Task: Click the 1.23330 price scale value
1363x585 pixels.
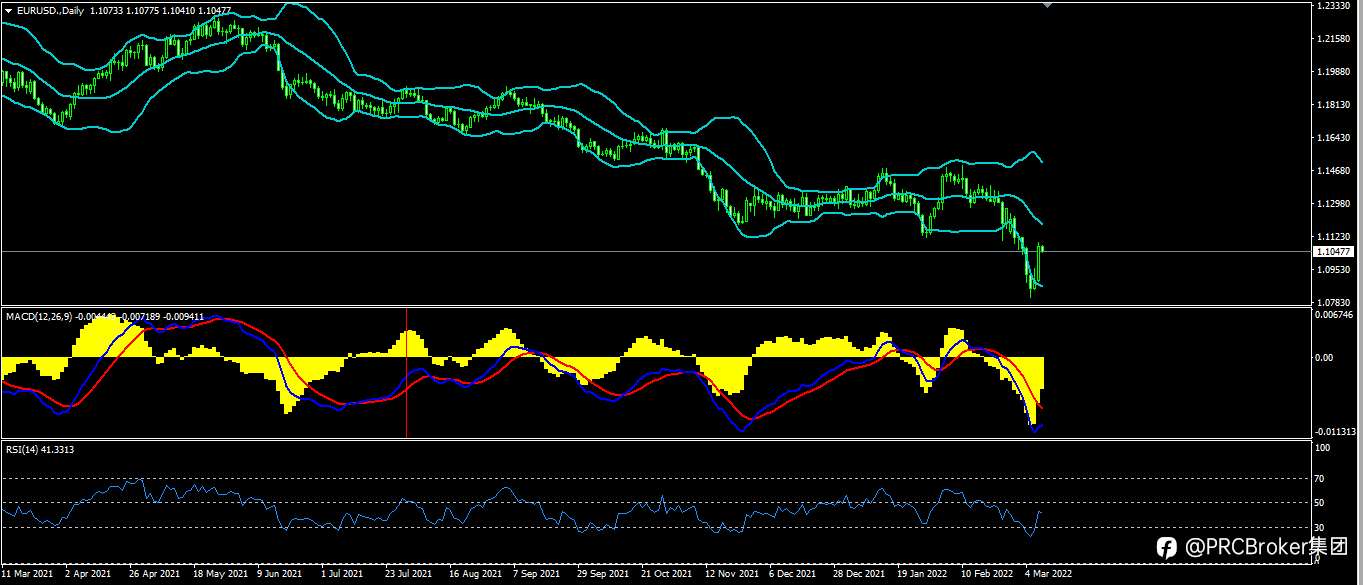Action: tap(1333, 6)
